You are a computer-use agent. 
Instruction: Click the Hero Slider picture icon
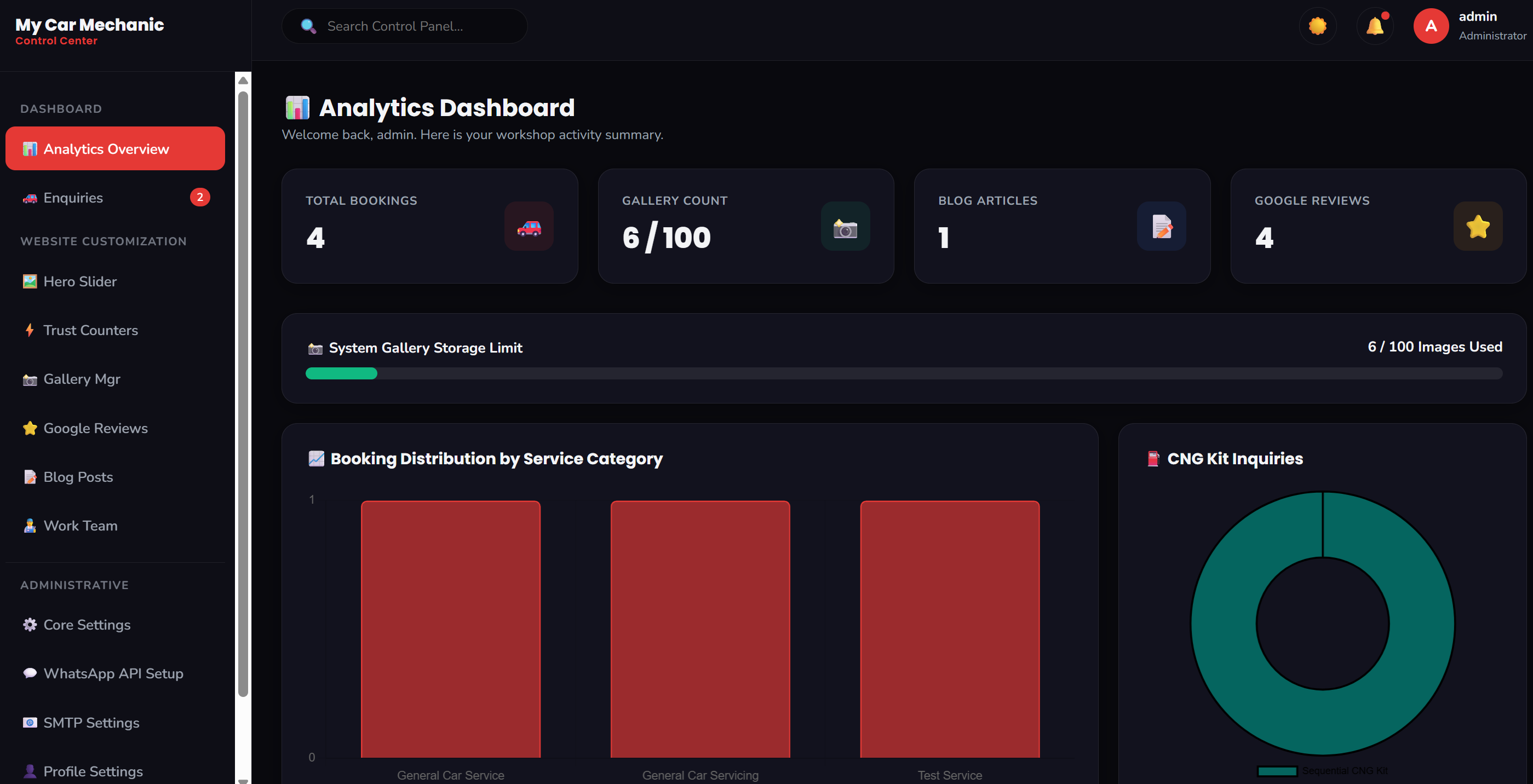pos(30,281)
